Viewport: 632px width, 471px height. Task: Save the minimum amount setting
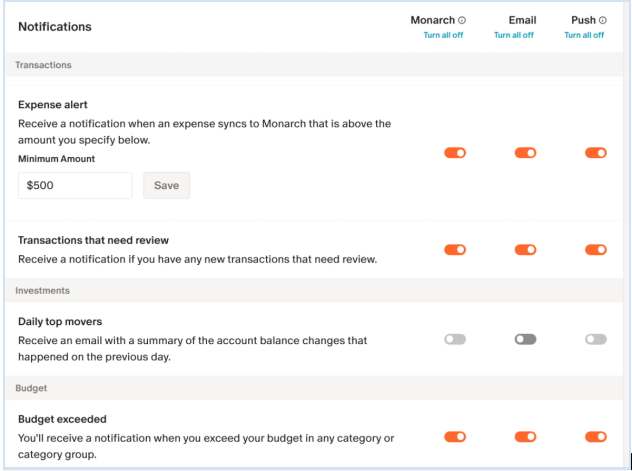pyautogui.click(x=166, y=185)
